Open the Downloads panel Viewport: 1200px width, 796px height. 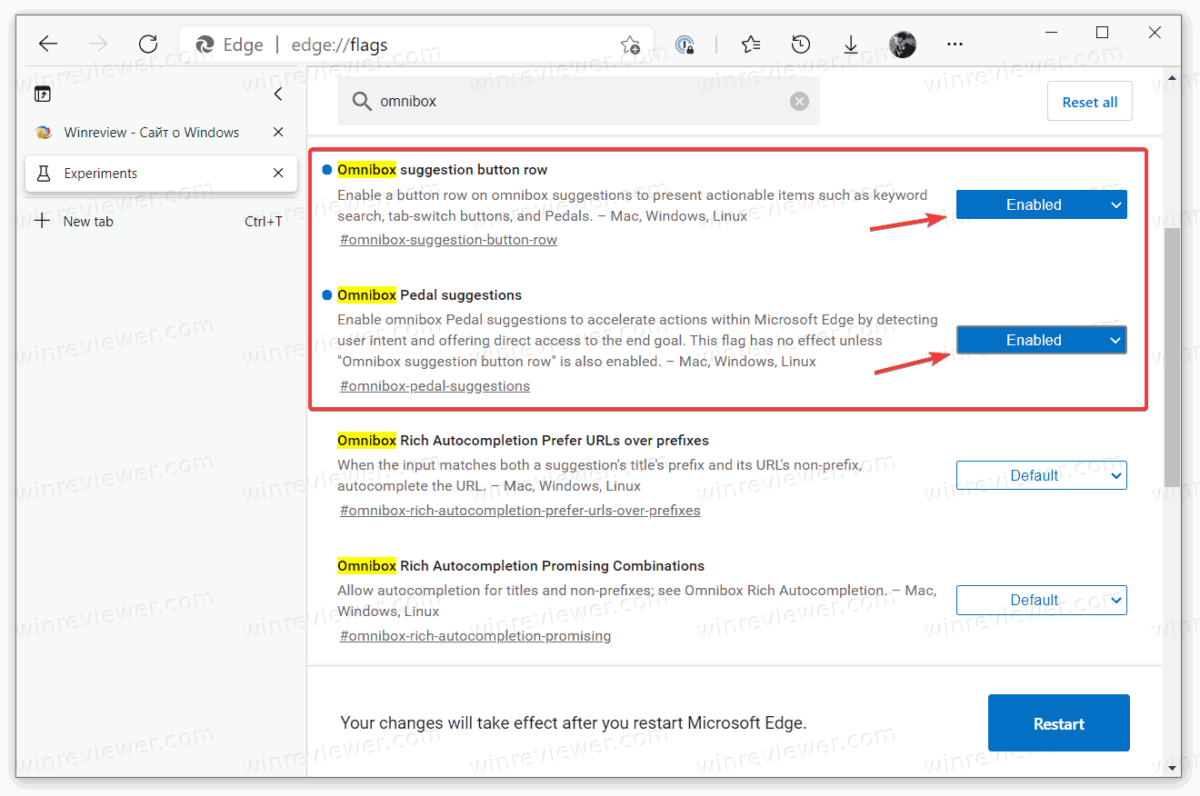coord(850,44)
